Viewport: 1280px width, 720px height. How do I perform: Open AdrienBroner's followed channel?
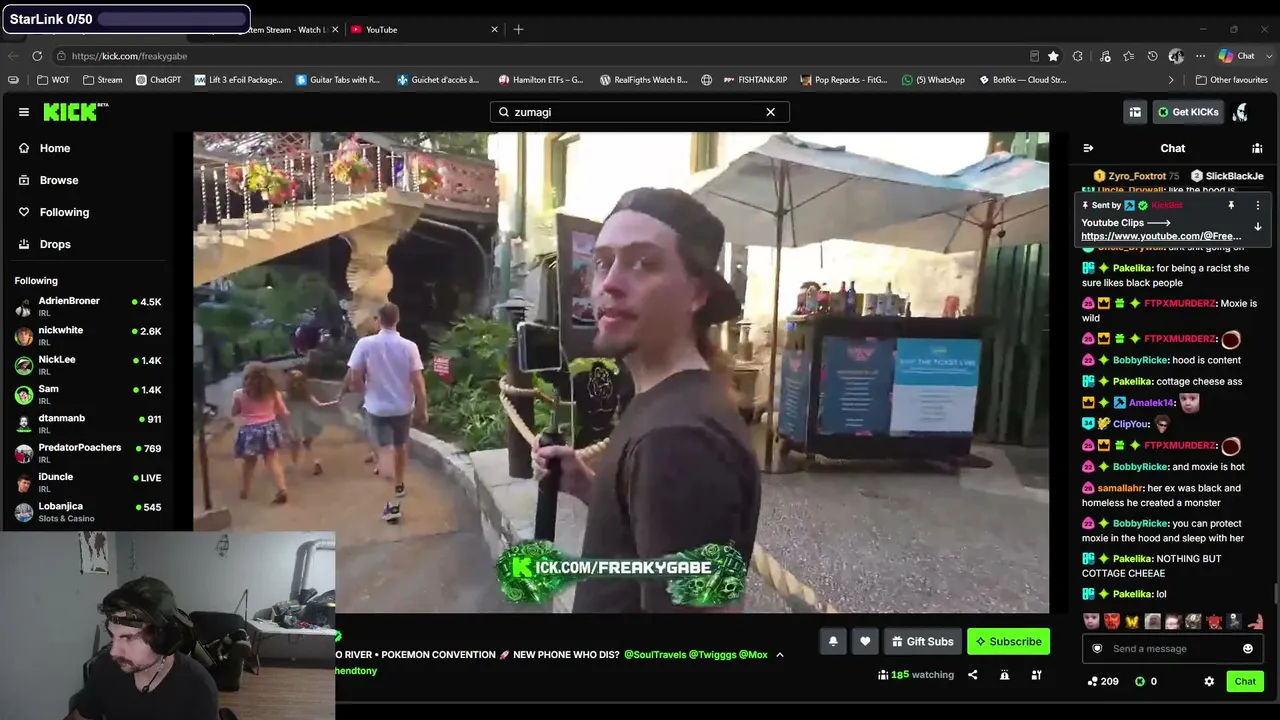[88, 307]
